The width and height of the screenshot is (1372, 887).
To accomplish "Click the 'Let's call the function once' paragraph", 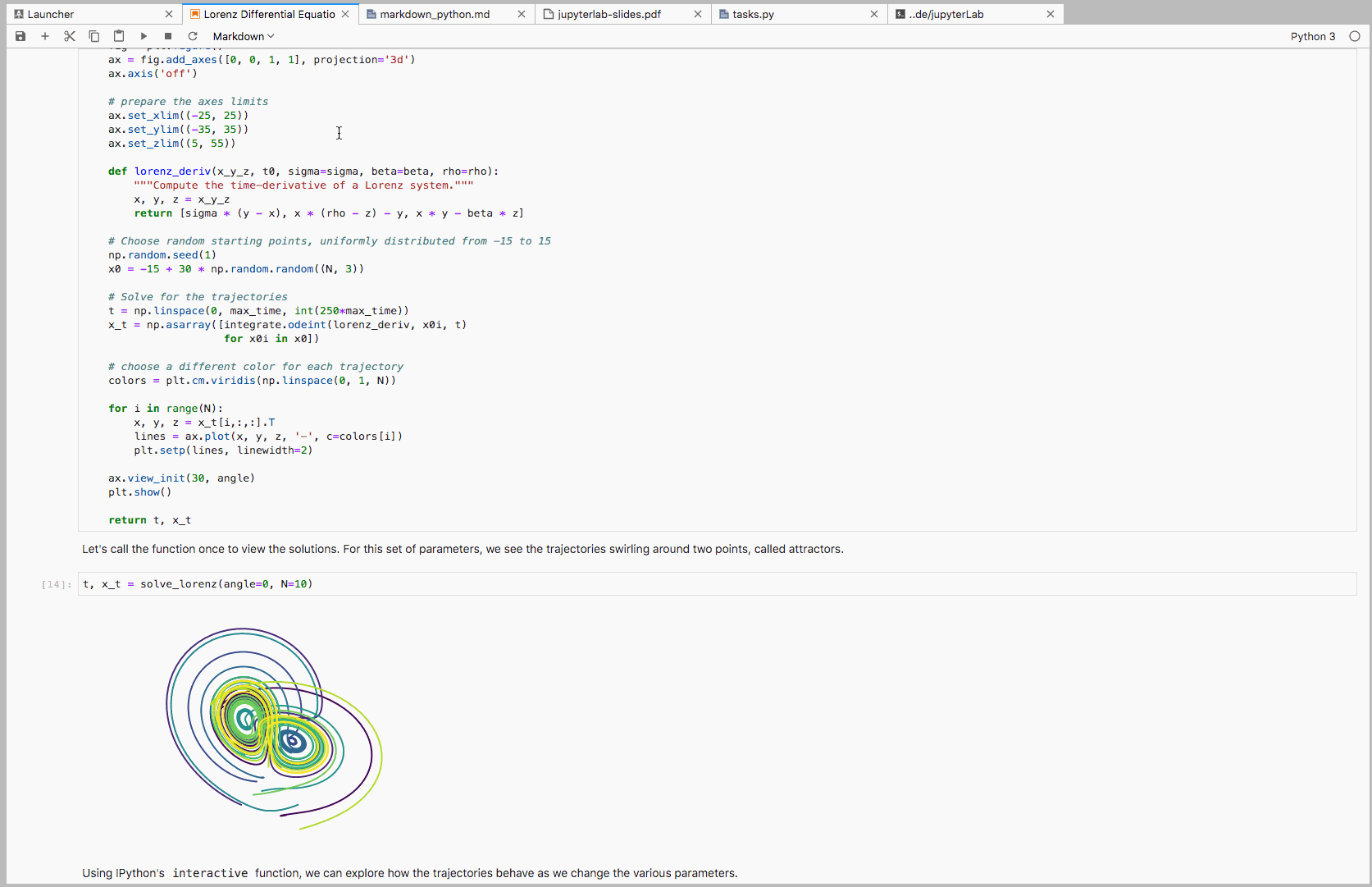I will click(x=463, y=549).
